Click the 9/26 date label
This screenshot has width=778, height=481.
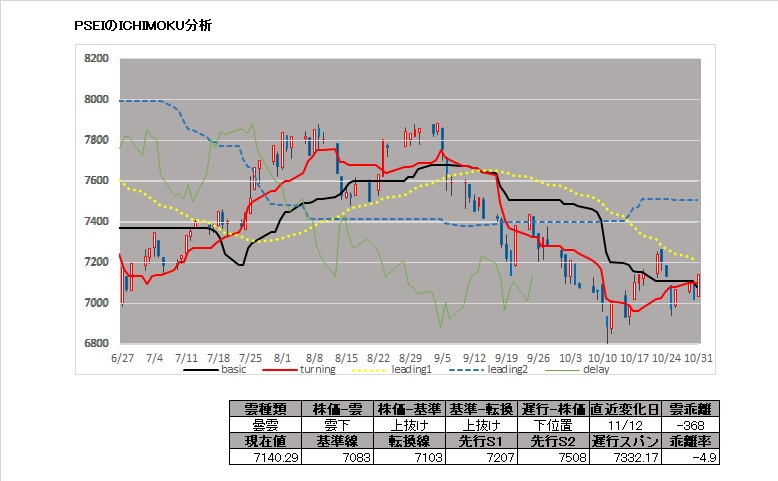coord(538,358)
